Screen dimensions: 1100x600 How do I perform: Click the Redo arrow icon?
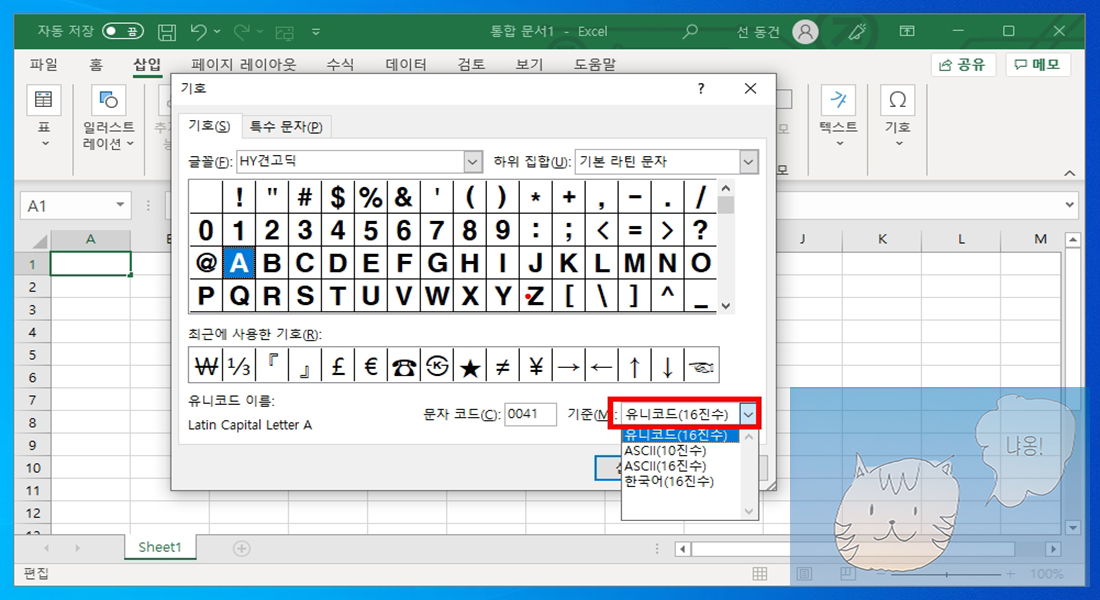[x=242, y=32]
